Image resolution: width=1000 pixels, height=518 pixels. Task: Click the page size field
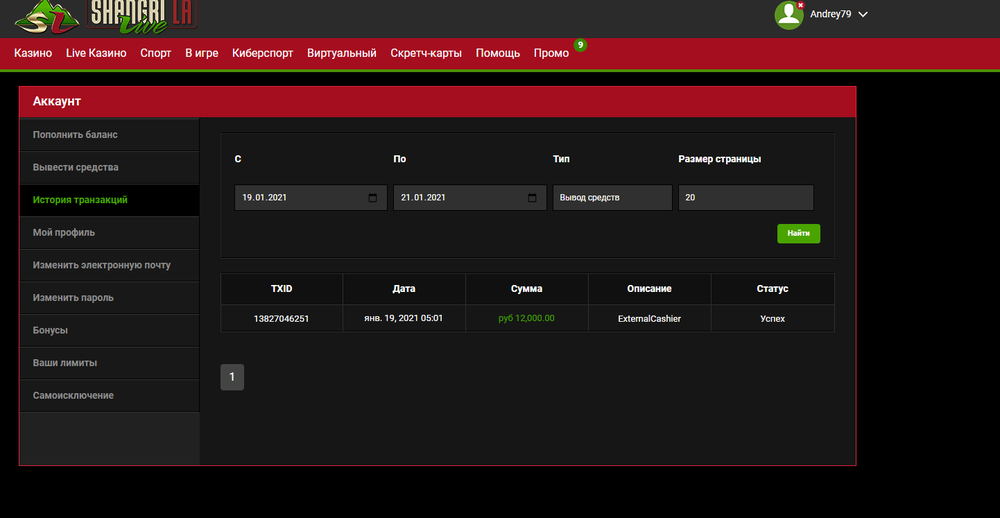click(745, 198)
